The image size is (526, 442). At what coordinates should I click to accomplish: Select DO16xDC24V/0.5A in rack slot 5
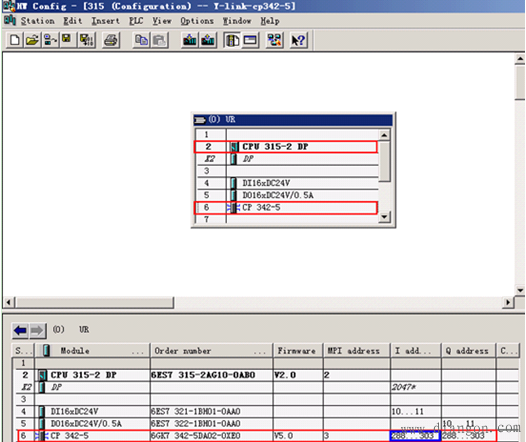click(287, 195)
